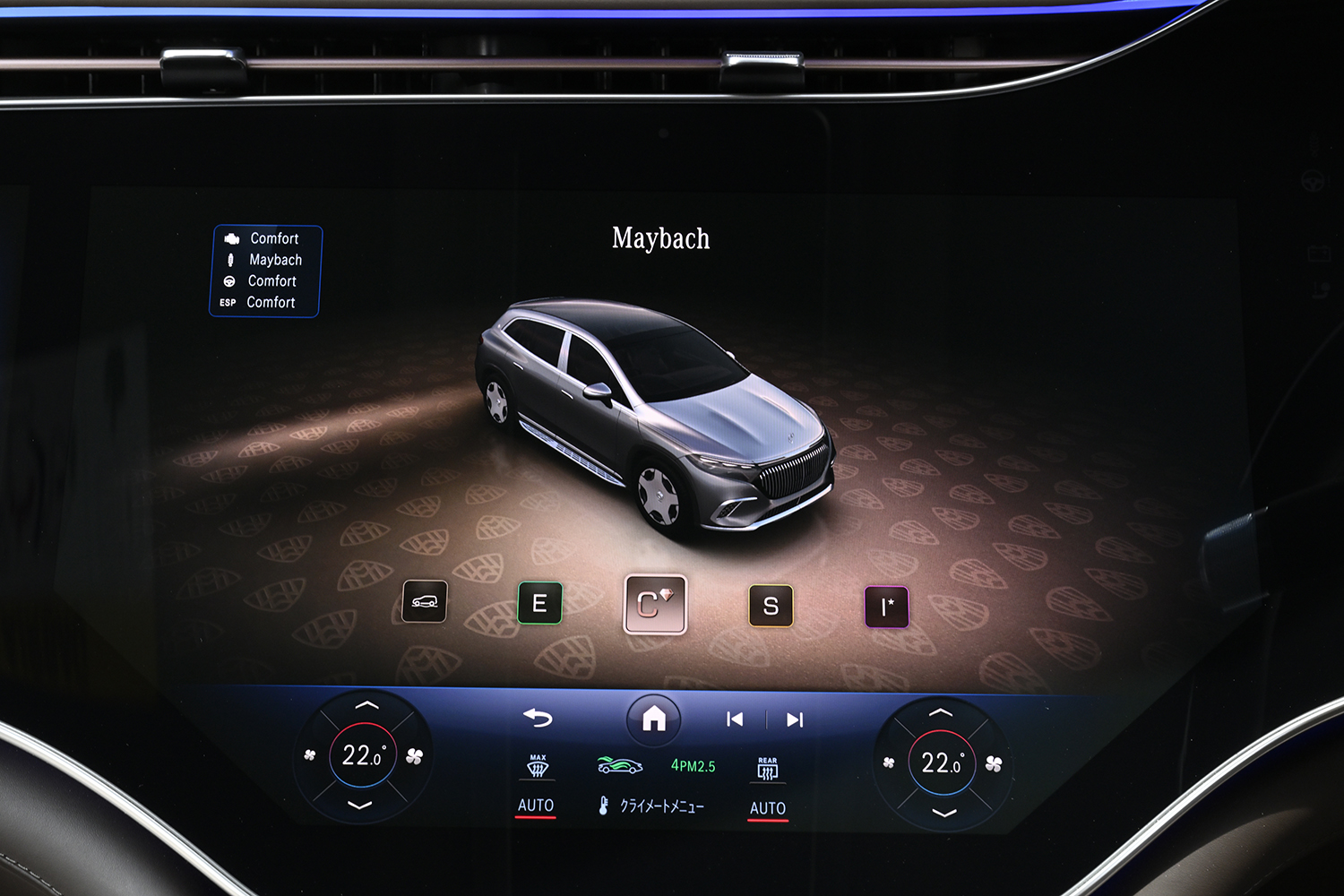Tap the 3D Maybach vehicle image
The image size is (1344, 896).
click(x=655, y=417)
